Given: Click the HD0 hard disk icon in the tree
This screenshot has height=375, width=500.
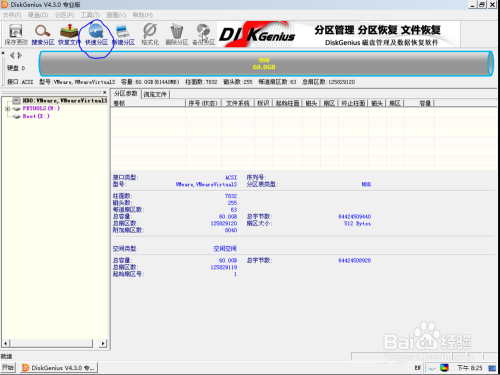Looking at the screenshot, I should point(16,100).
